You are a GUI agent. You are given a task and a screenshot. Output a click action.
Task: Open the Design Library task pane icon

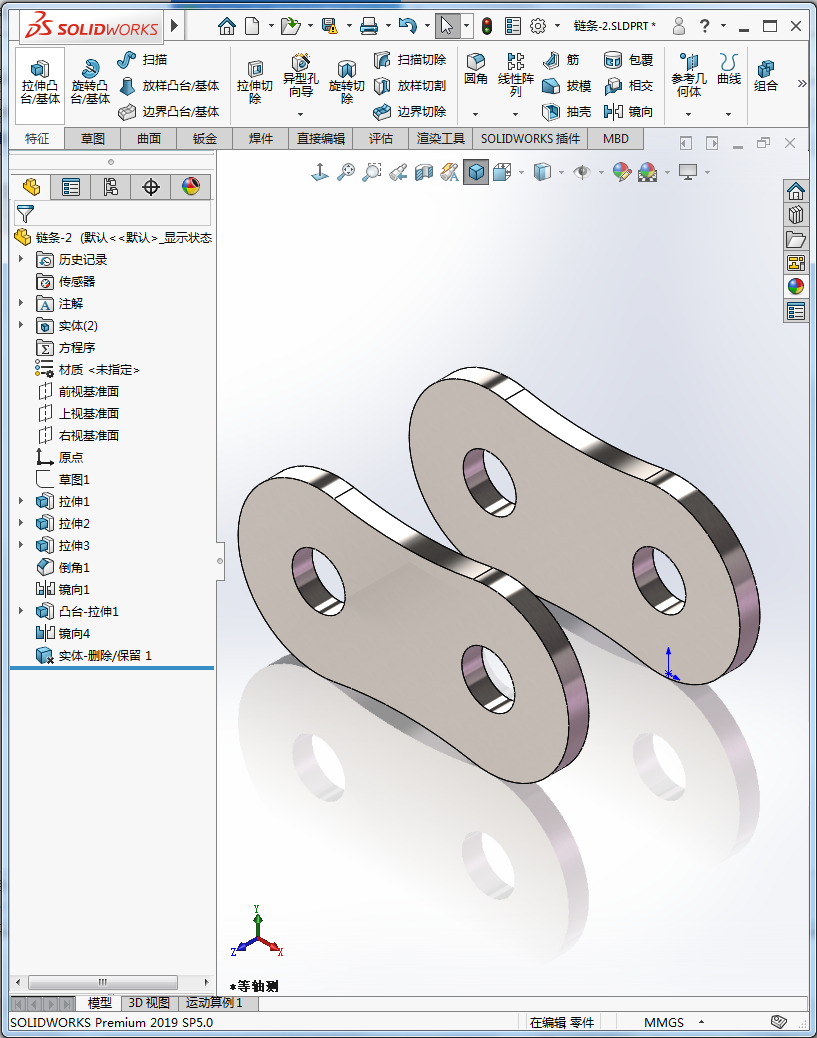pyautogui.click(x=796, y=215)
